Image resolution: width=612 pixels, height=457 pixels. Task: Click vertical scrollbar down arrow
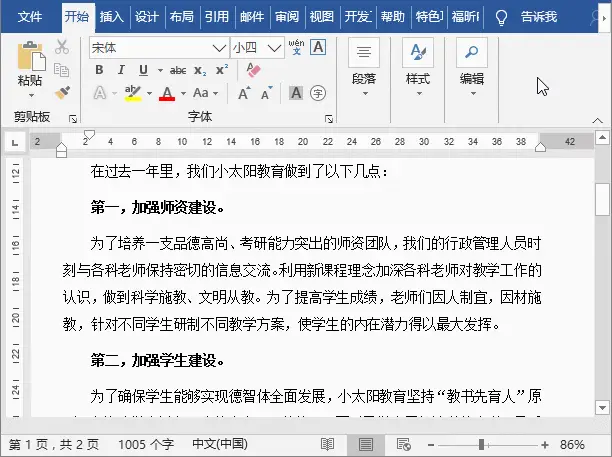(602, 408)
